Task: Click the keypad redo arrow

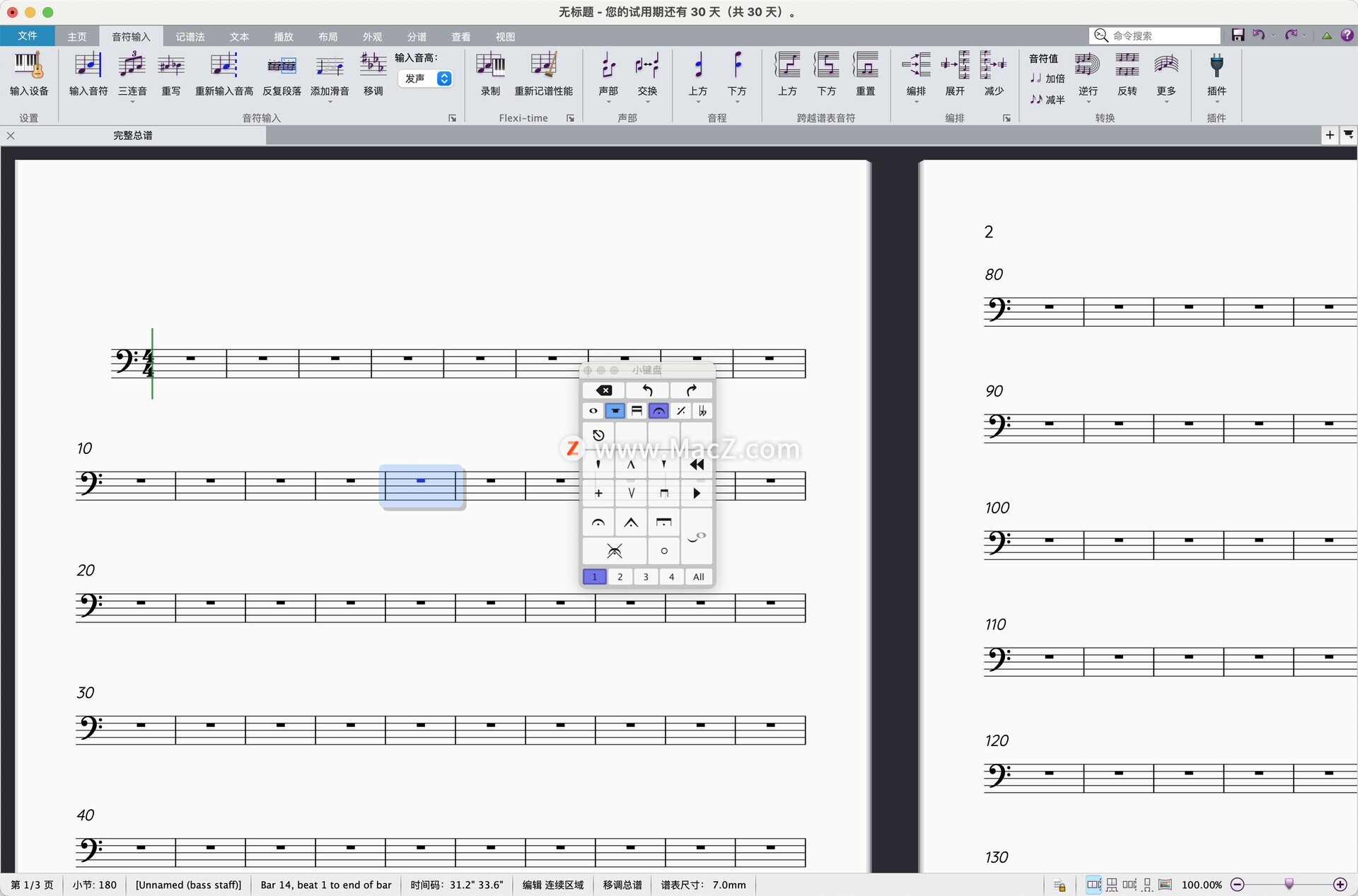Action: tap(691, 390)
